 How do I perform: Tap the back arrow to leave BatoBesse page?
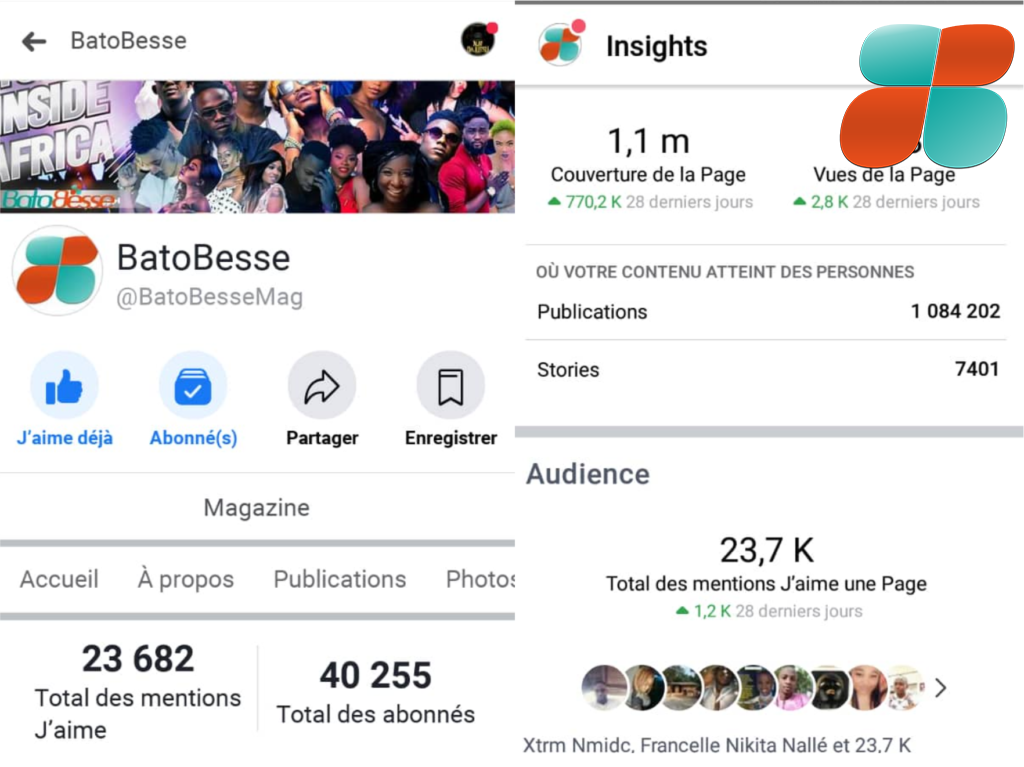[x=34, y=41]
